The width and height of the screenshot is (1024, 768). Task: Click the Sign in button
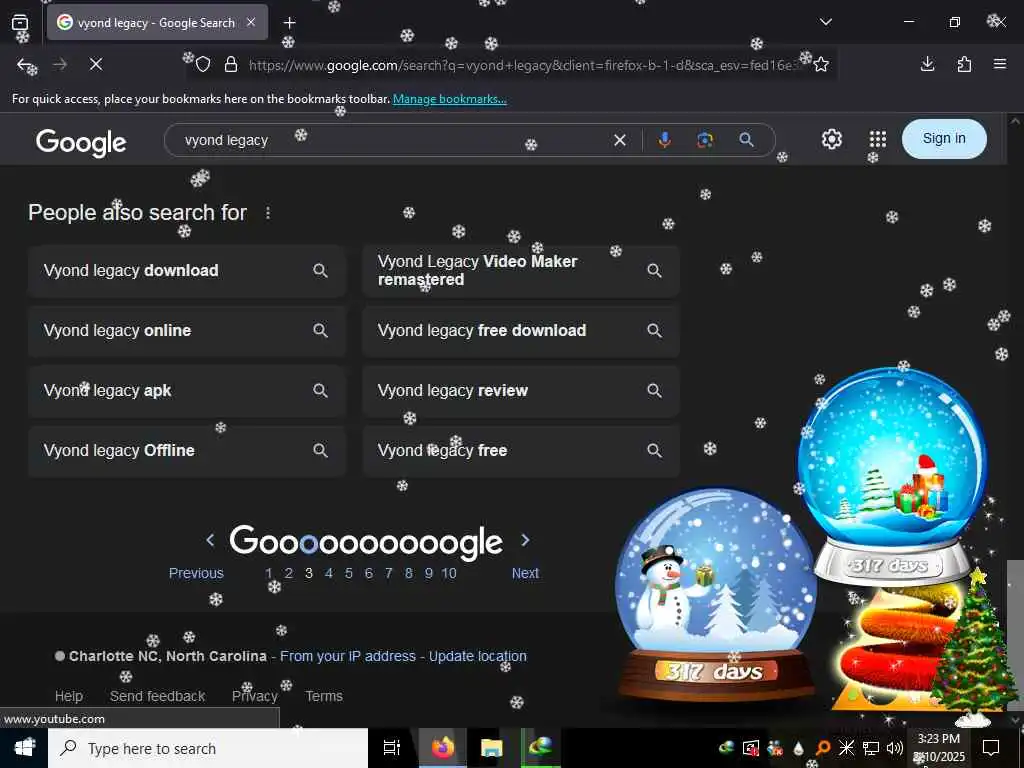944,138
